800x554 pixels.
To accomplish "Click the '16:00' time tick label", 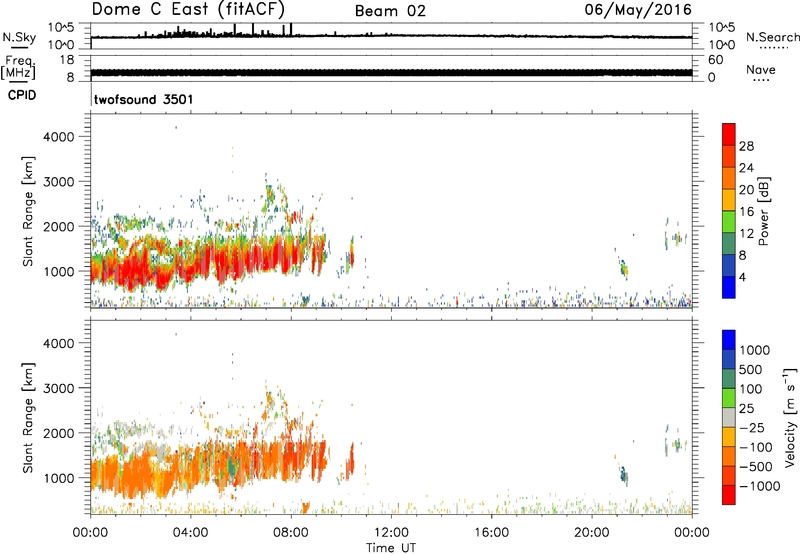I will click(x=491, y=533).
